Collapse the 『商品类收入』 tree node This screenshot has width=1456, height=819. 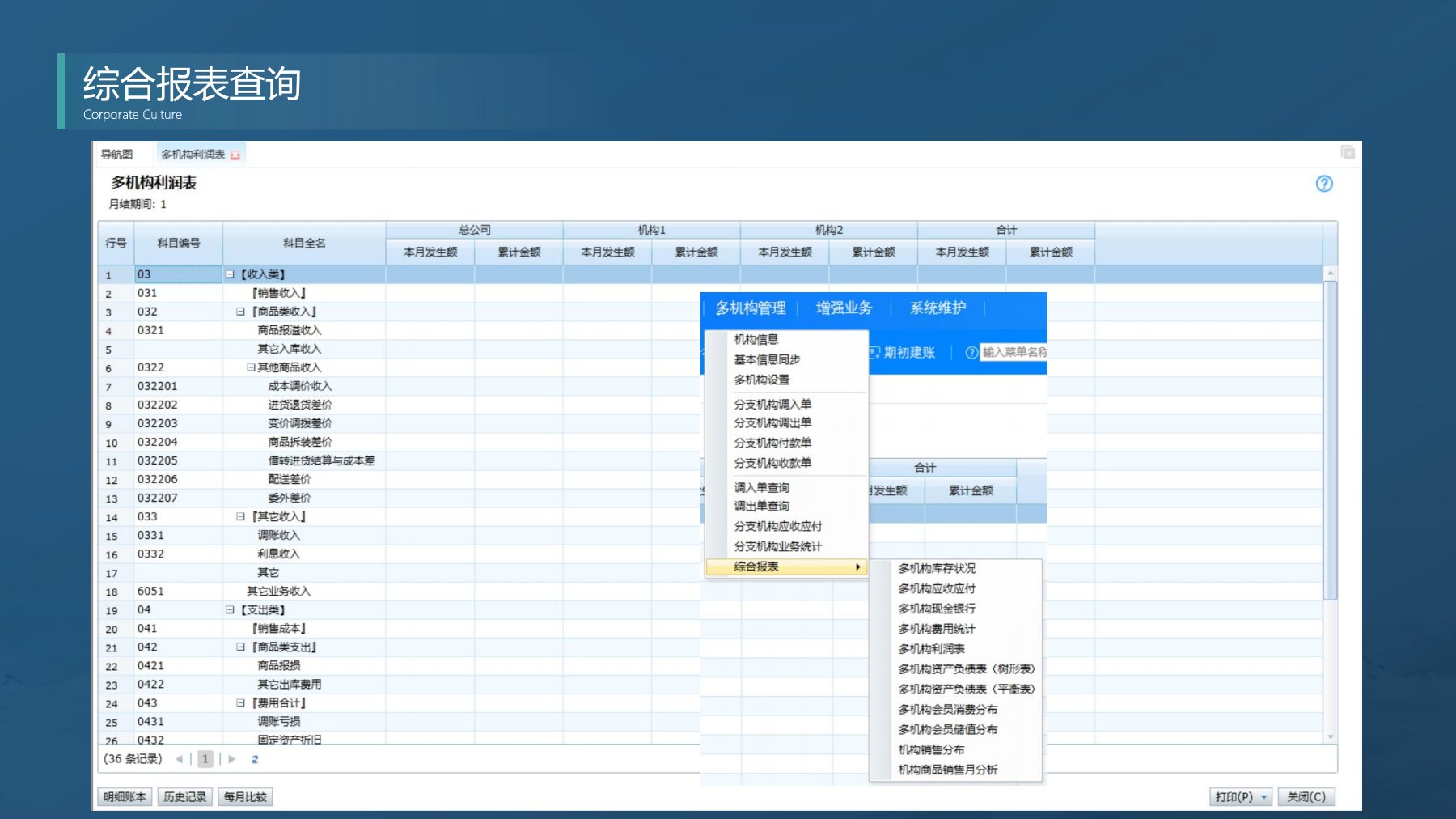pyautogui.click(x=240, y=312)
